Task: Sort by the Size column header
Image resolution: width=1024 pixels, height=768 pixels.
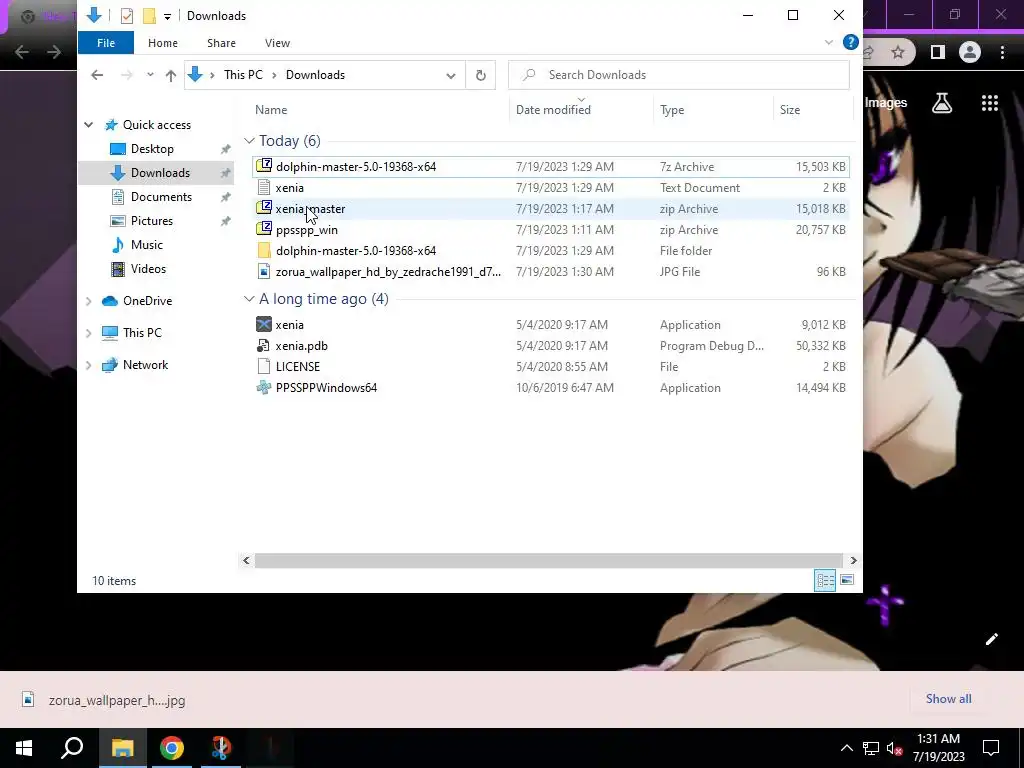Action: click(x=790, y=110)
